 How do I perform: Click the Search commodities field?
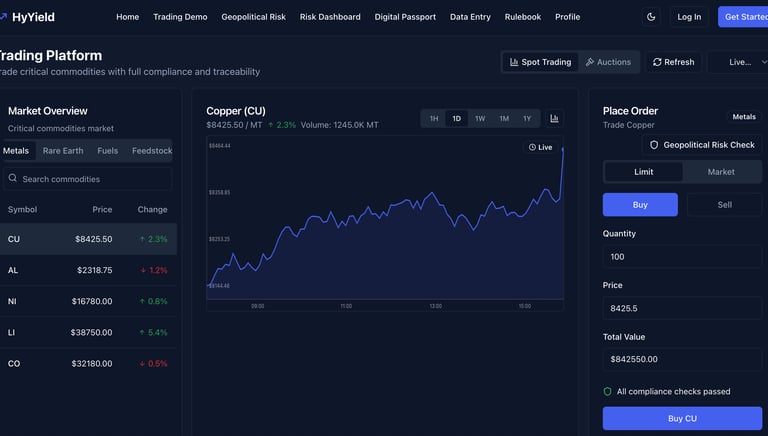(x=88, y=179)
